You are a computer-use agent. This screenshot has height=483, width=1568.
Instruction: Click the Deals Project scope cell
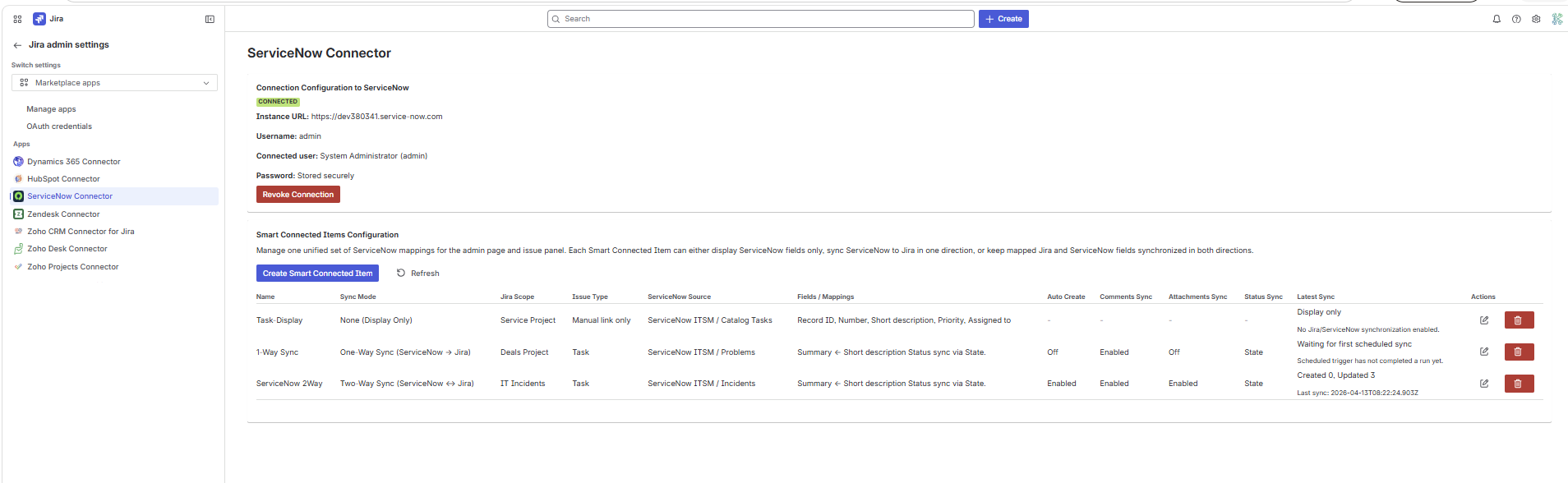tap(524, 352)
